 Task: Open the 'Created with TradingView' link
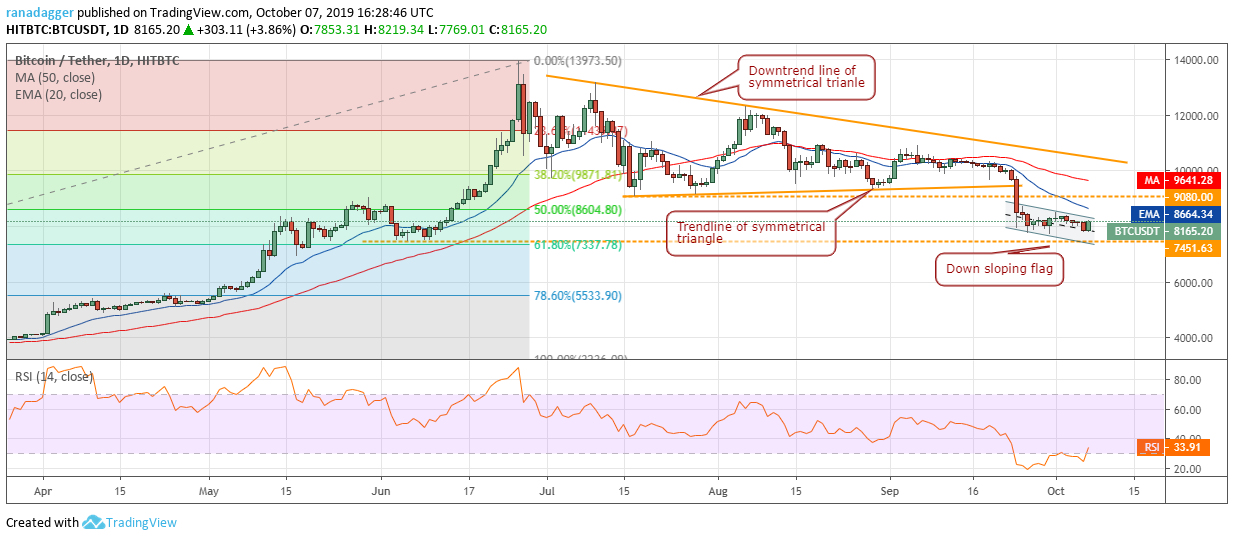(91, 523)
